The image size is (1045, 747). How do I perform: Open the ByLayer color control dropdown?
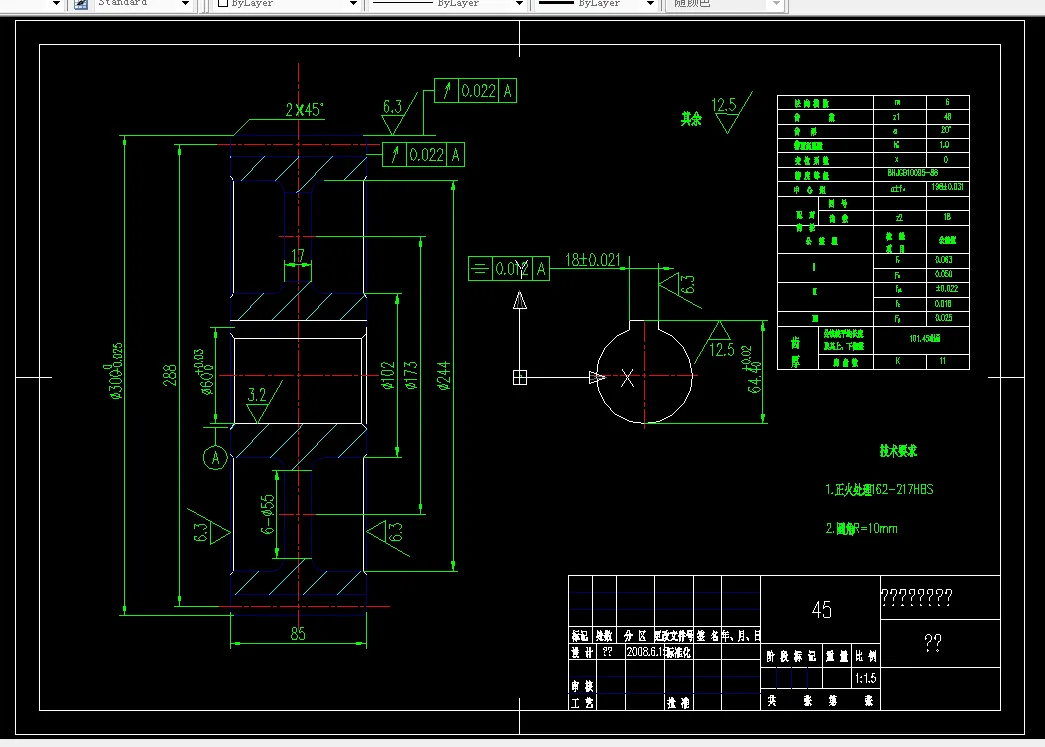tap(353, 4)
